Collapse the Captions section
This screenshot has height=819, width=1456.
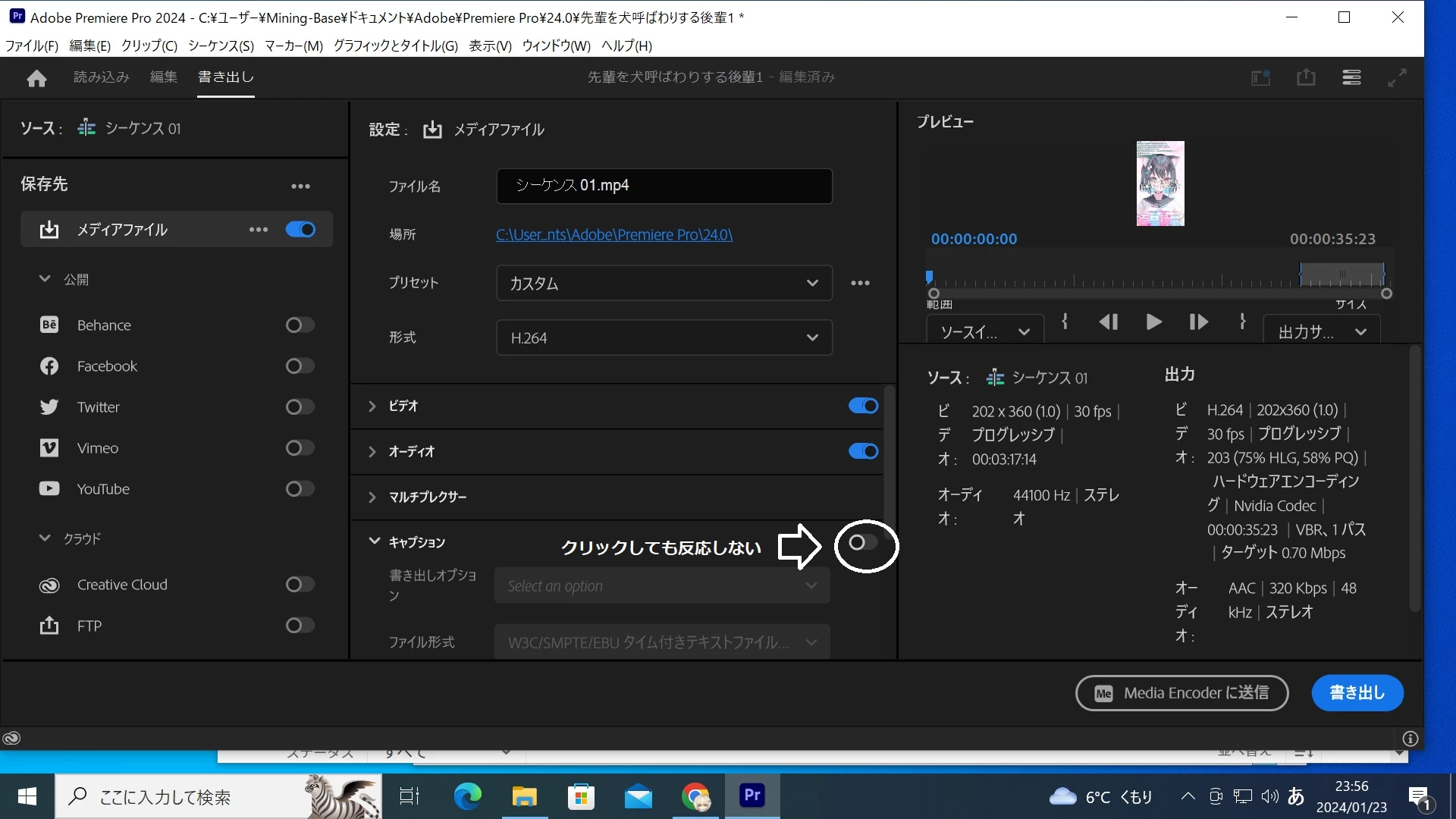pyautogui.click(x=374, y=541)
